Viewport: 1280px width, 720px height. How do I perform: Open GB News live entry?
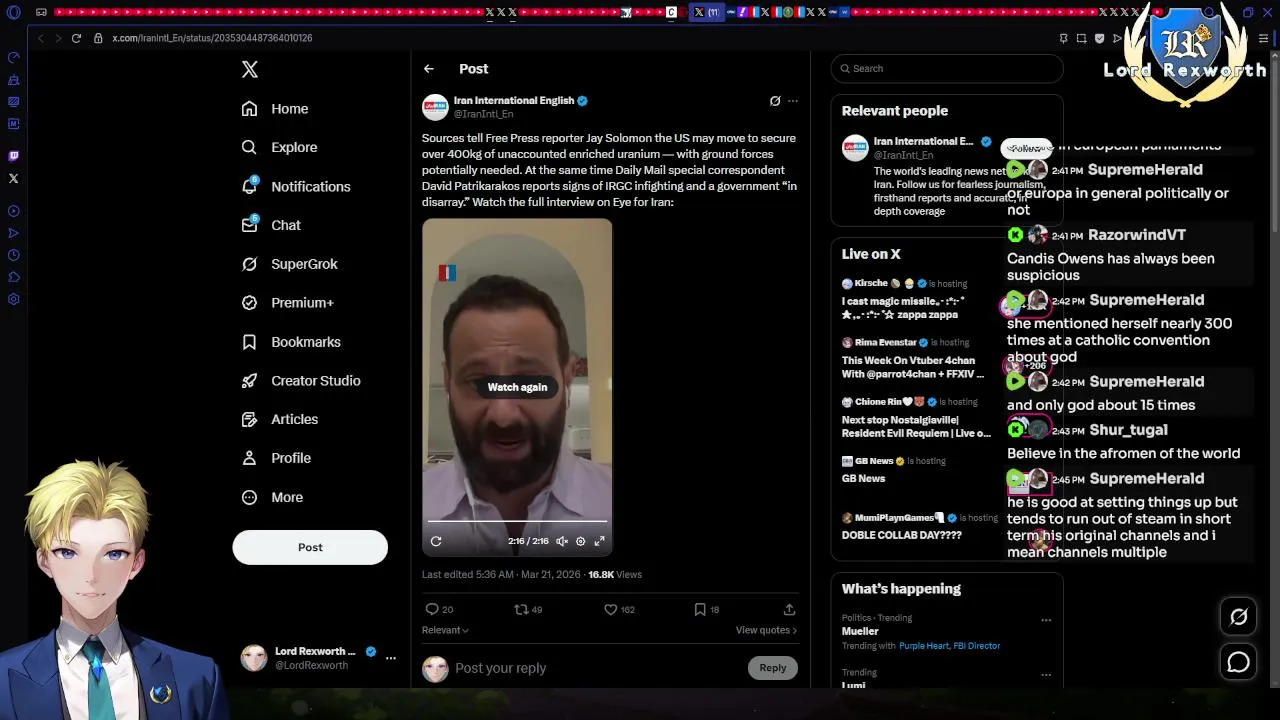[x=918, y=470]
